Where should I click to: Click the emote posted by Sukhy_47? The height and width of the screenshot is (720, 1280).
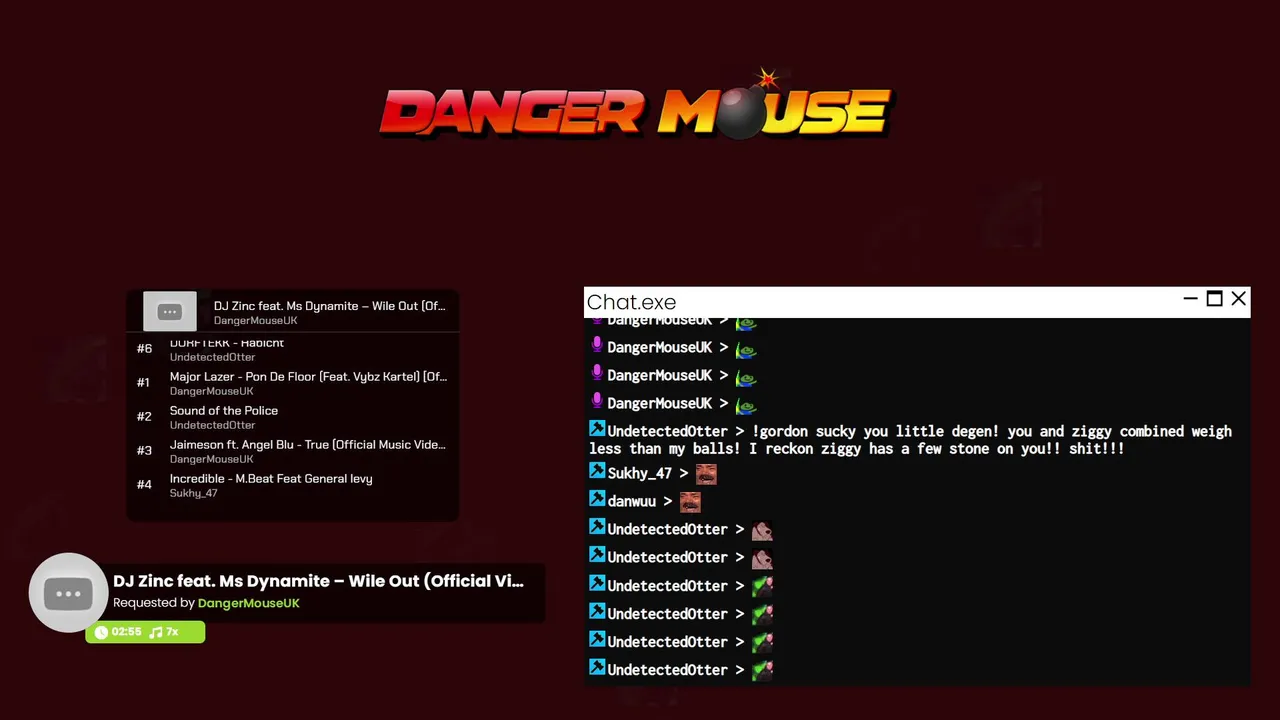coord(706,473)
